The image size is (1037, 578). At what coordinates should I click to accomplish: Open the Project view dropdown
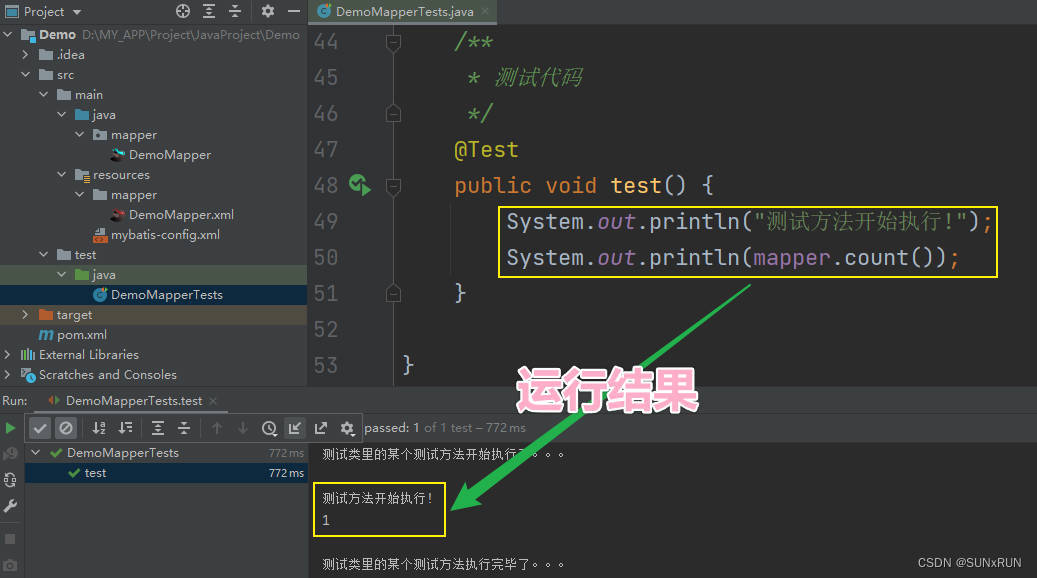pyautogui.click(x=77, y=12)
